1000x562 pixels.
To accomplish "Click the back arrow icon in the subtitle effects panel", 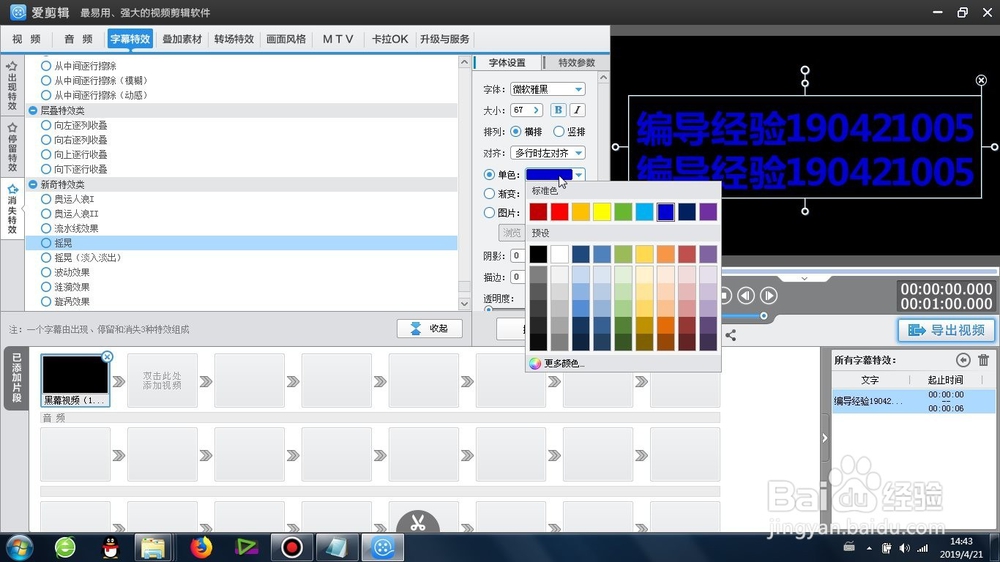I will (963, 360).
